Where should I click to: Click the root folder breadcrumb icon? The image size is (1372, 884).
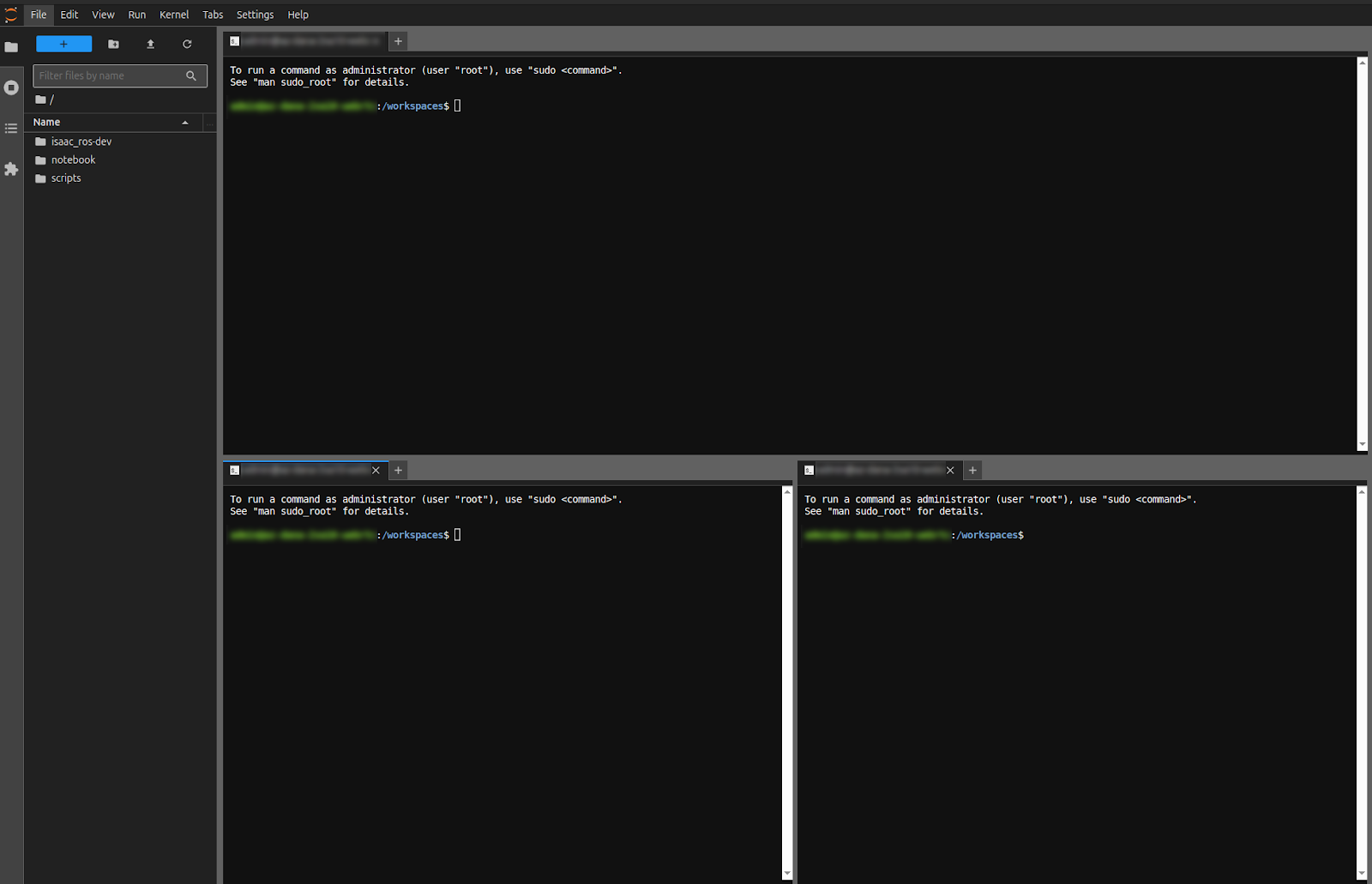tap(40, 99)
